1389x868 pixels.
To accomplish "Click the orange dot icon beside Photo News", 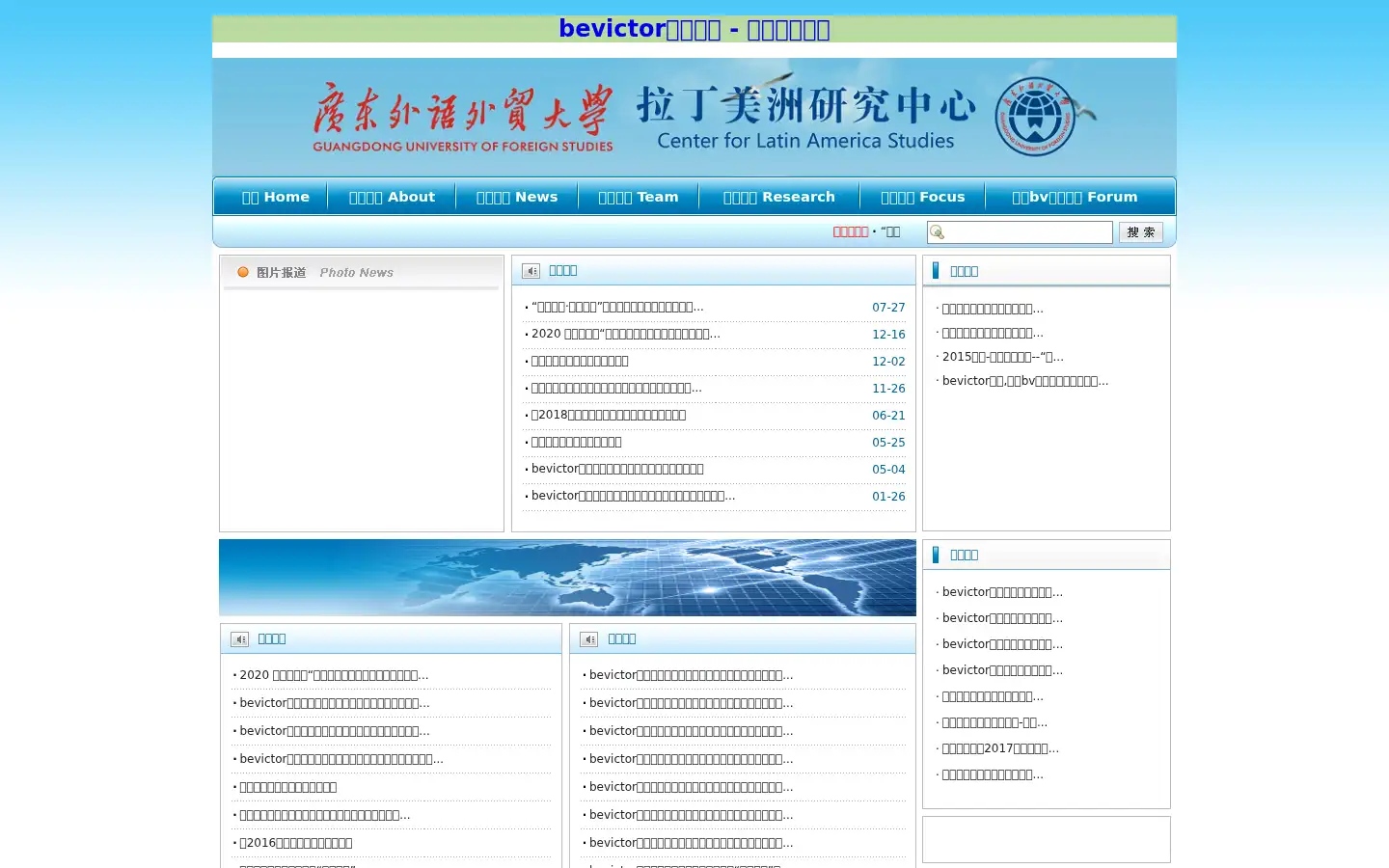I will [243, 272].
